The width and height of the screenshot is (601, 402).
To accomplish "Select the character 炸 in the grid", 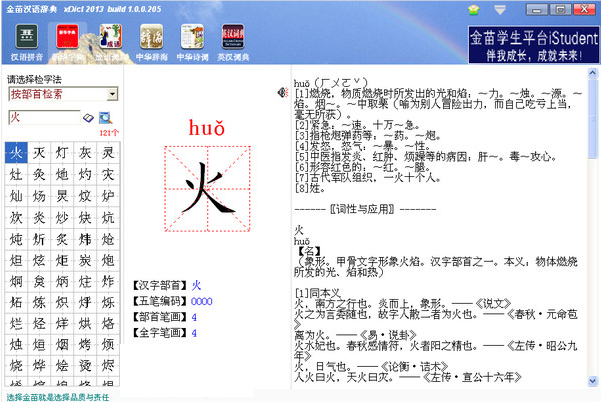I will tap(108, 281).
